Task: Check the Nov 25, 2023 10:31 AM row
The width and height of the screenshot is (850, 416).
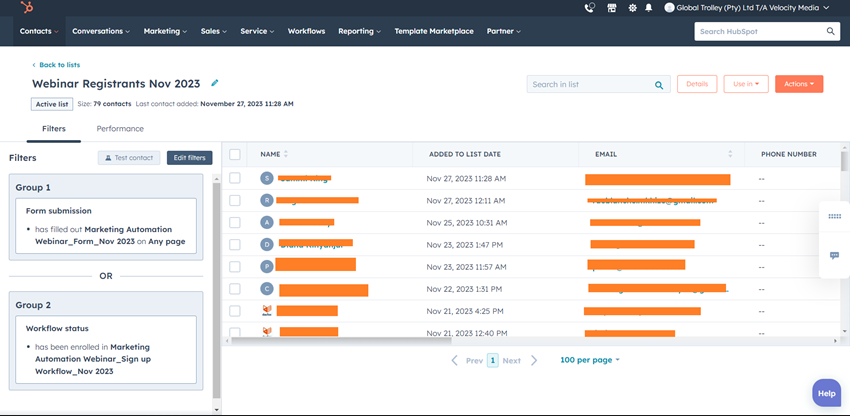Action: [x=235, y=222]
